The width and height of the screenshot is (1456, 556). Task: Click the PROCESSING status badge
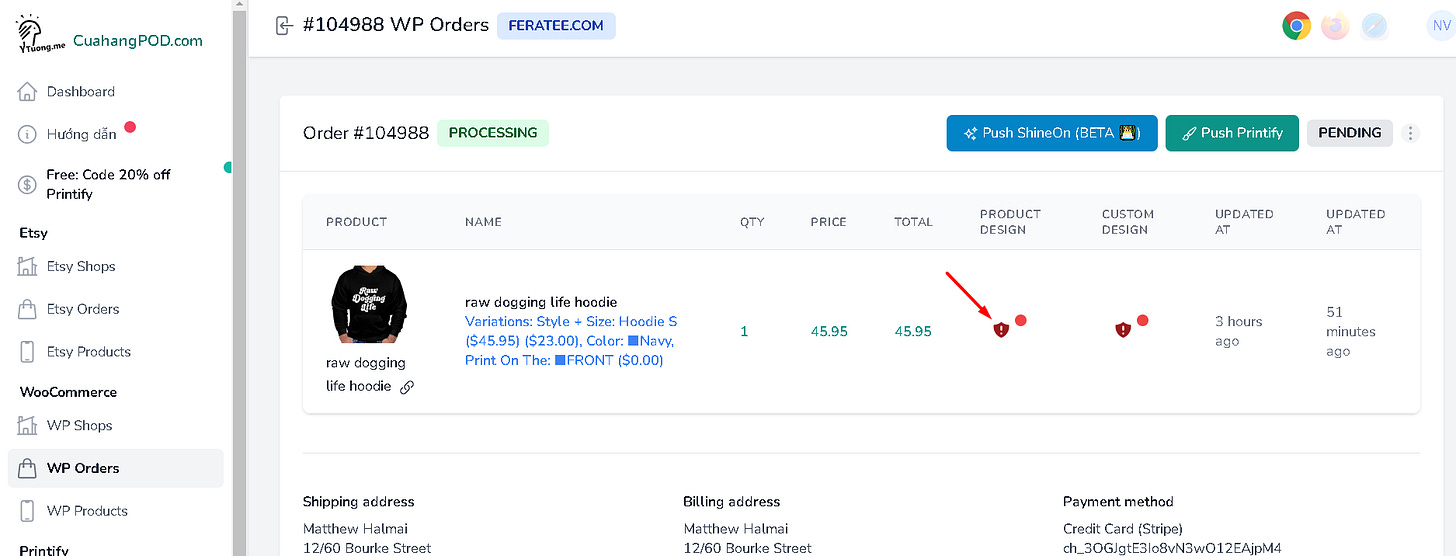point(493,133)
